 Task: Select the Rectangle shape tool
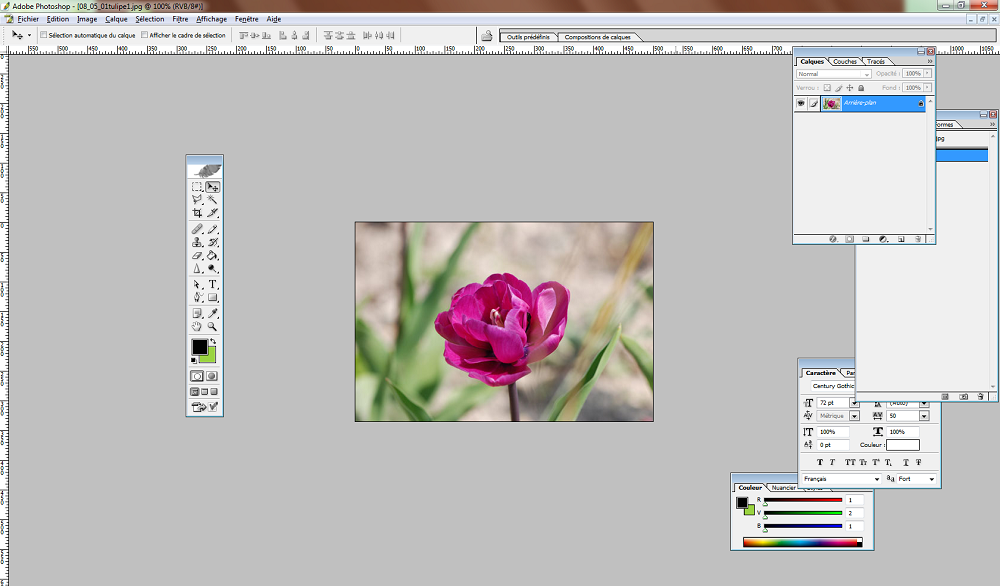pos(212,298)
